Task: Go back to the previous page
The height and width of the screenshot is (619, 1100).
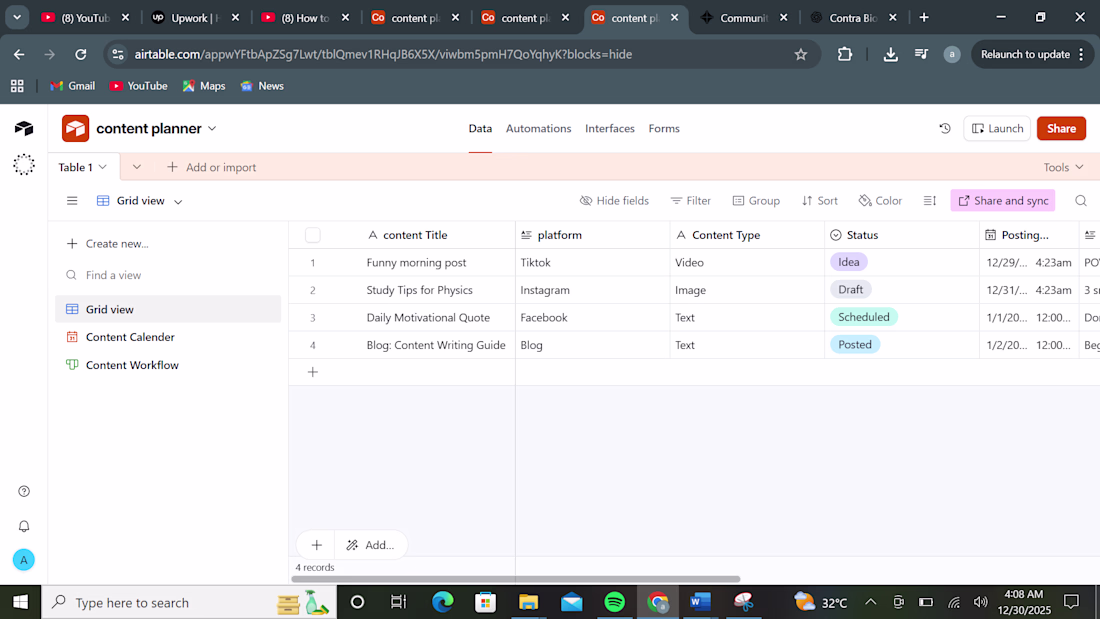Action: pos(19,54)
